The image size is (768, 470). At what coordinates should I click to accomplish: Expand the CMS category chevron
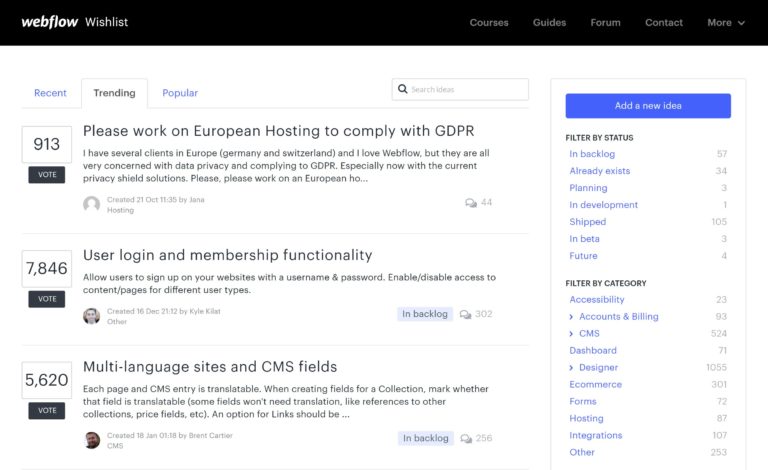[571, 334]
